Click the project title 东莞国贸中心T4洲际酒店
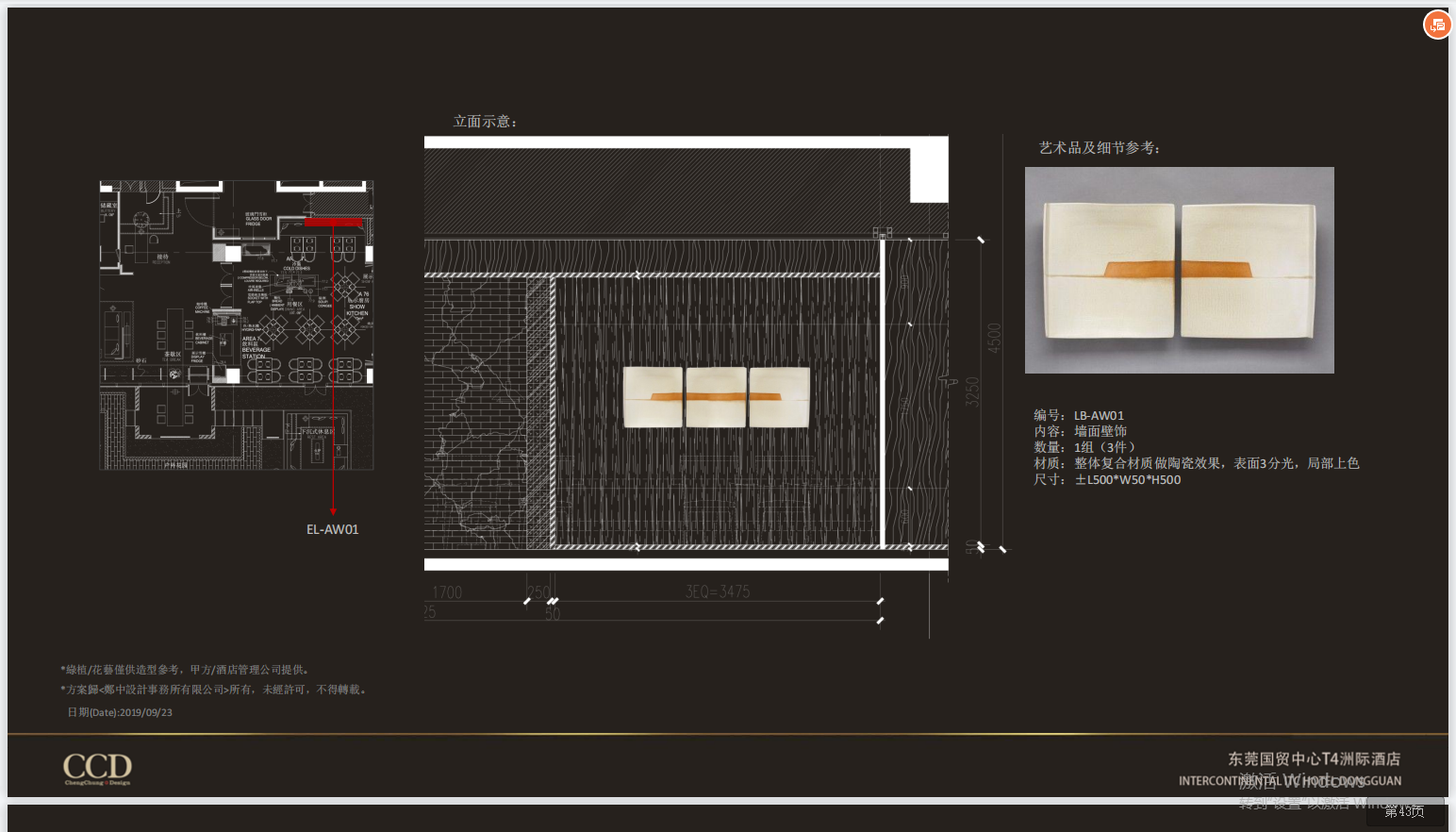 1314,758
